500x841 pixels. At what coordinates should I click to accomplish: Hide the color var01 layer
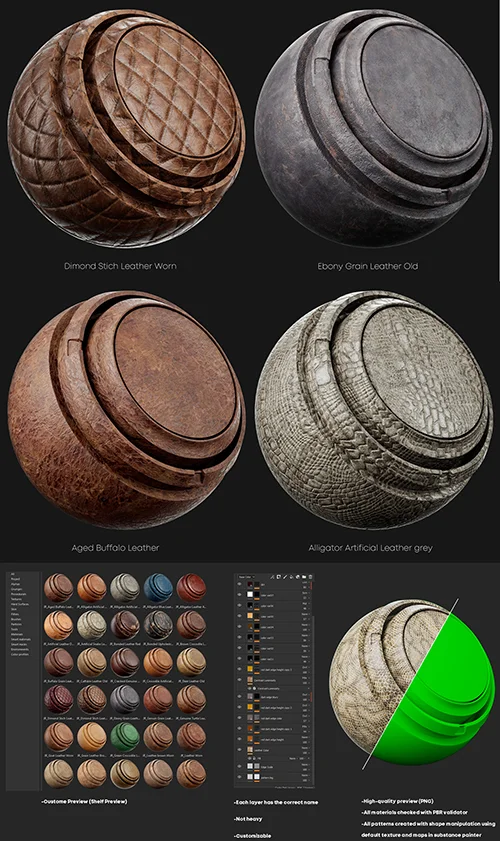(239, 658)
